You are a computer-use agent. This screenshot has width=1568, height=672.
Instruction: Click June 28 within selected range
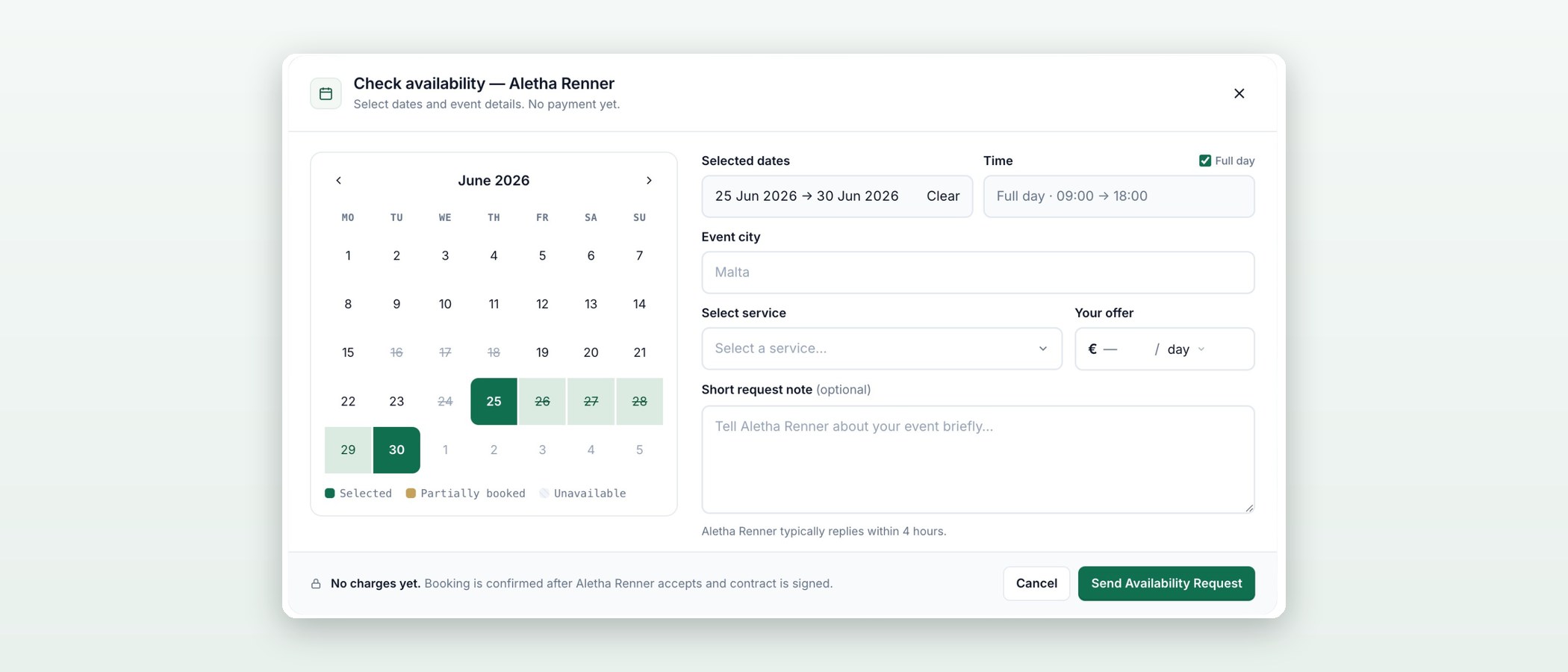coord(639,401)
